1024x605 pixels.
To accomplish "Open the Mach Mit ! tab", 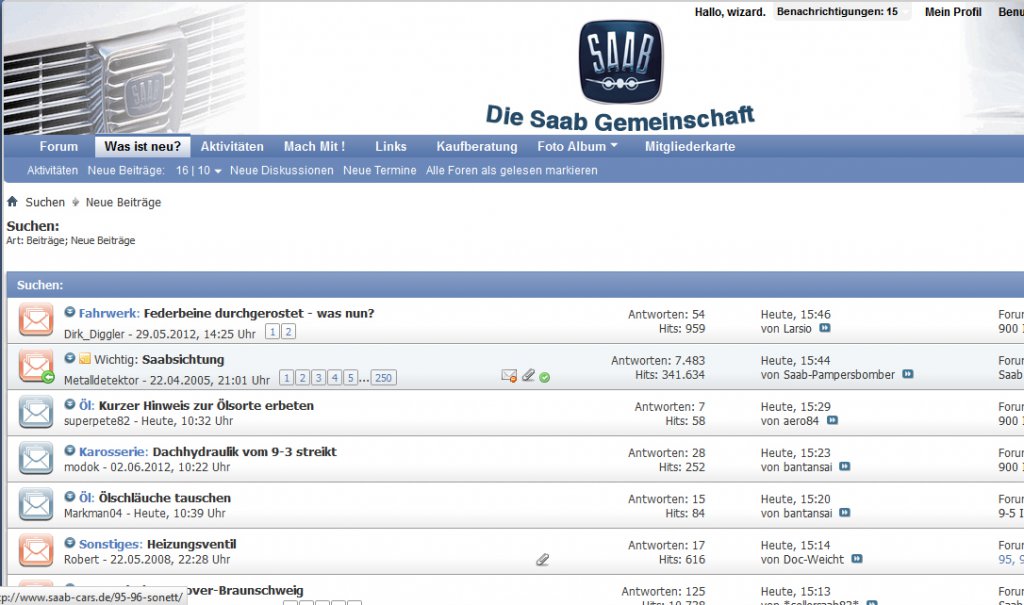I will tap(314, 146).
